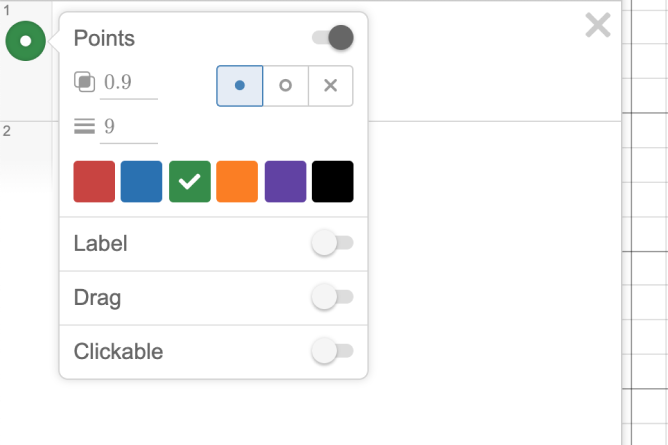668x445 pixels.
Task: Select the filled dot point style
Action: pyautogui.click(x=240, y=86)
